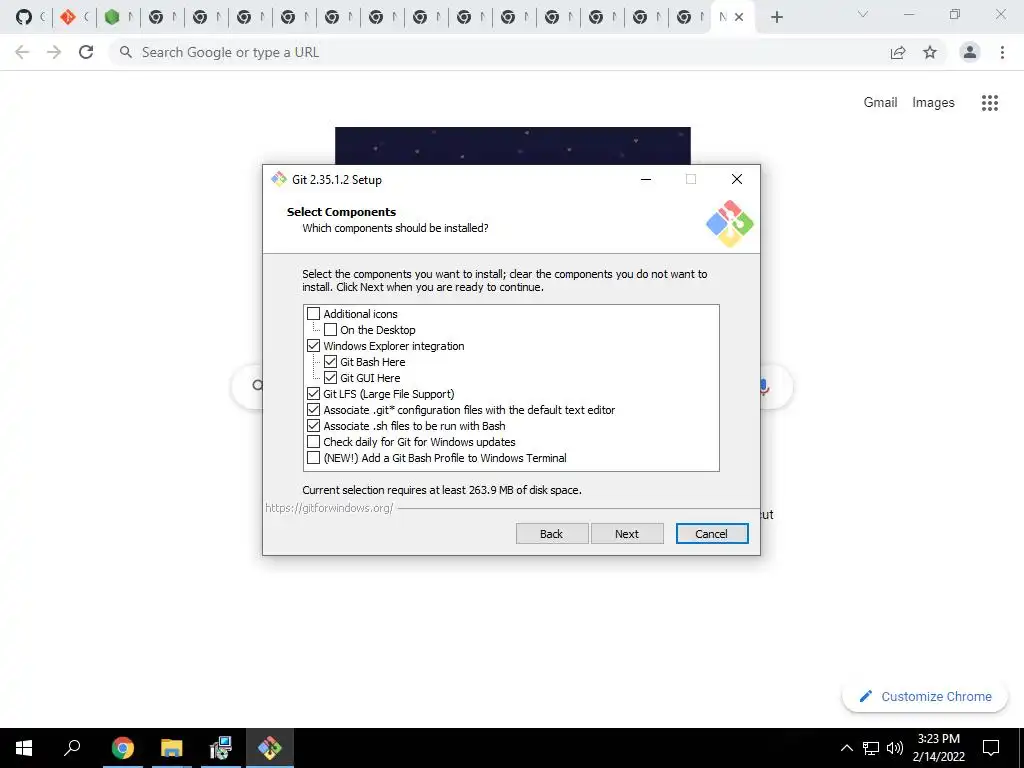
Task: Toggle Git Bash Here option
Action: 330,362
